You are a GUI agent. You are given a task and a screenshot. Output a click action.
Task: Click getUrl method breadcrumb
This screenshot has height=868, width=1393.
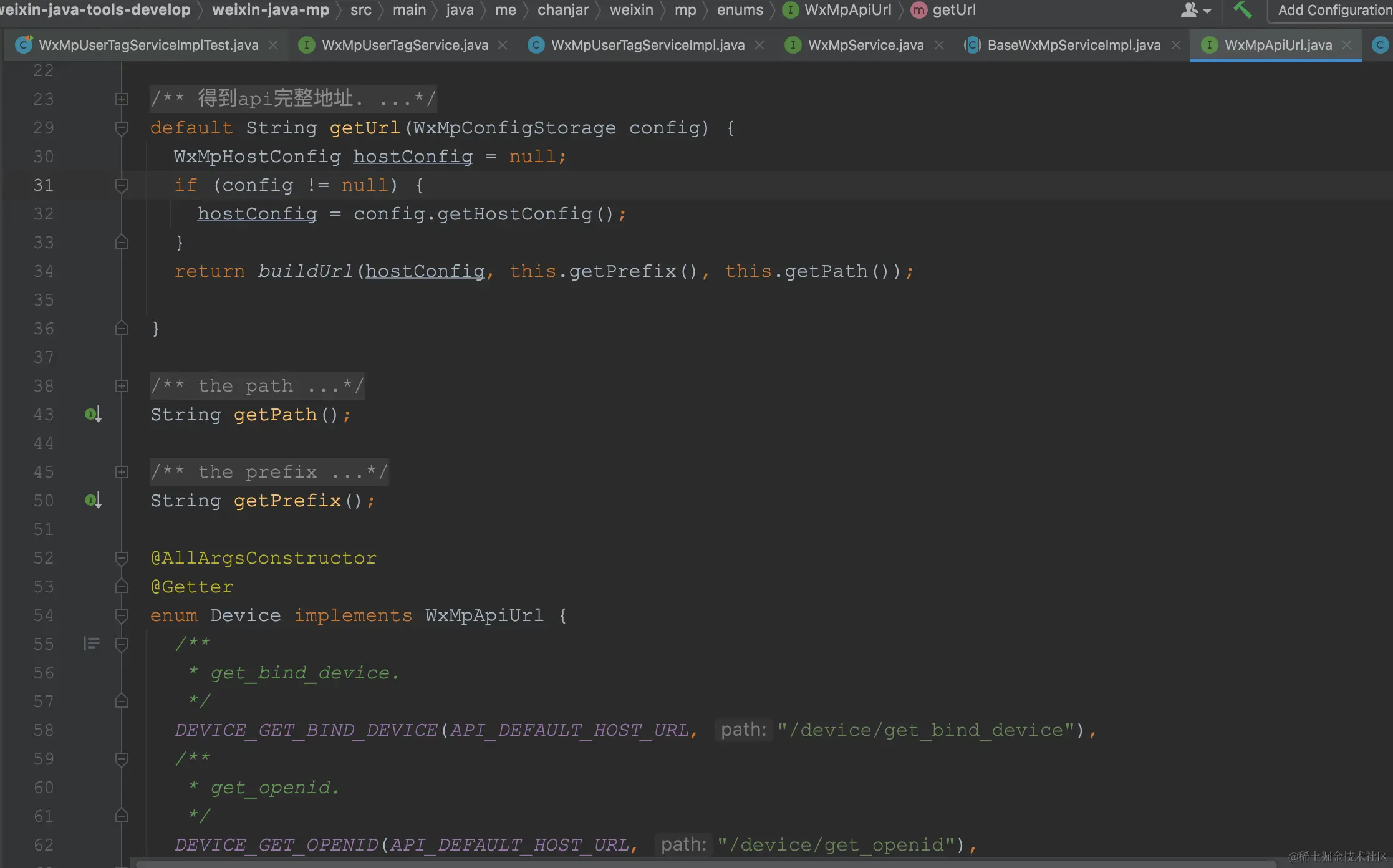943,10
